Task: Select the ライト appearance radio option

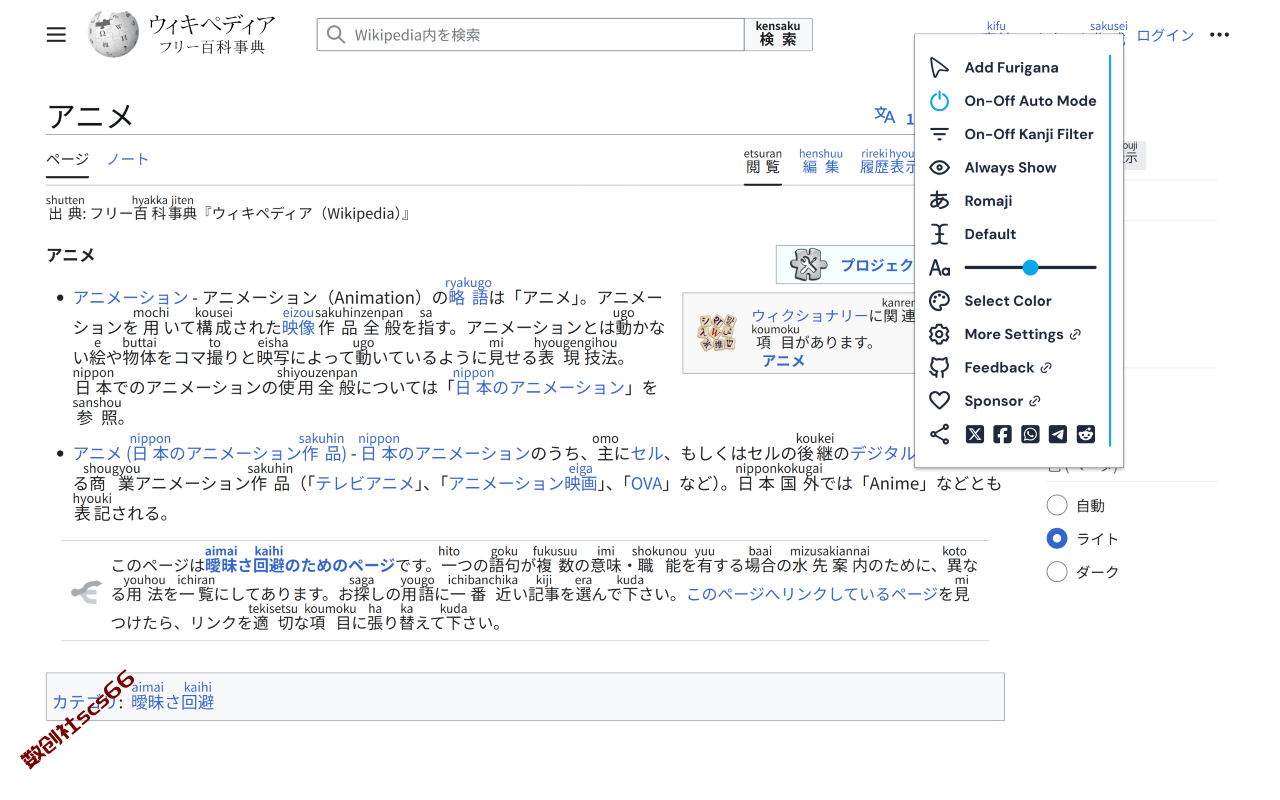Action: point(1057,538)
